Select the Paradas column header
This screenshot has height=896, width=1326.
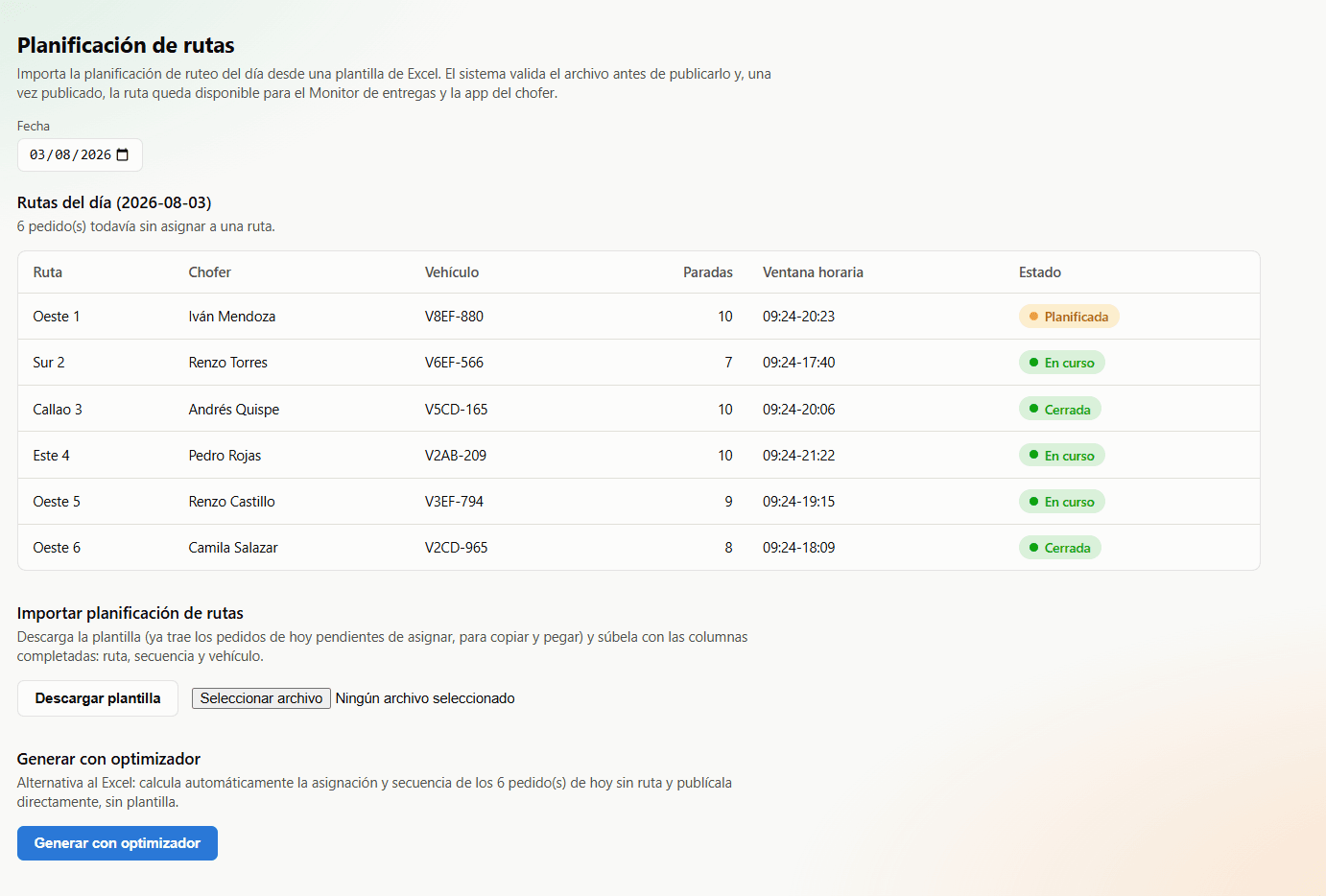[x=708, y=272]
